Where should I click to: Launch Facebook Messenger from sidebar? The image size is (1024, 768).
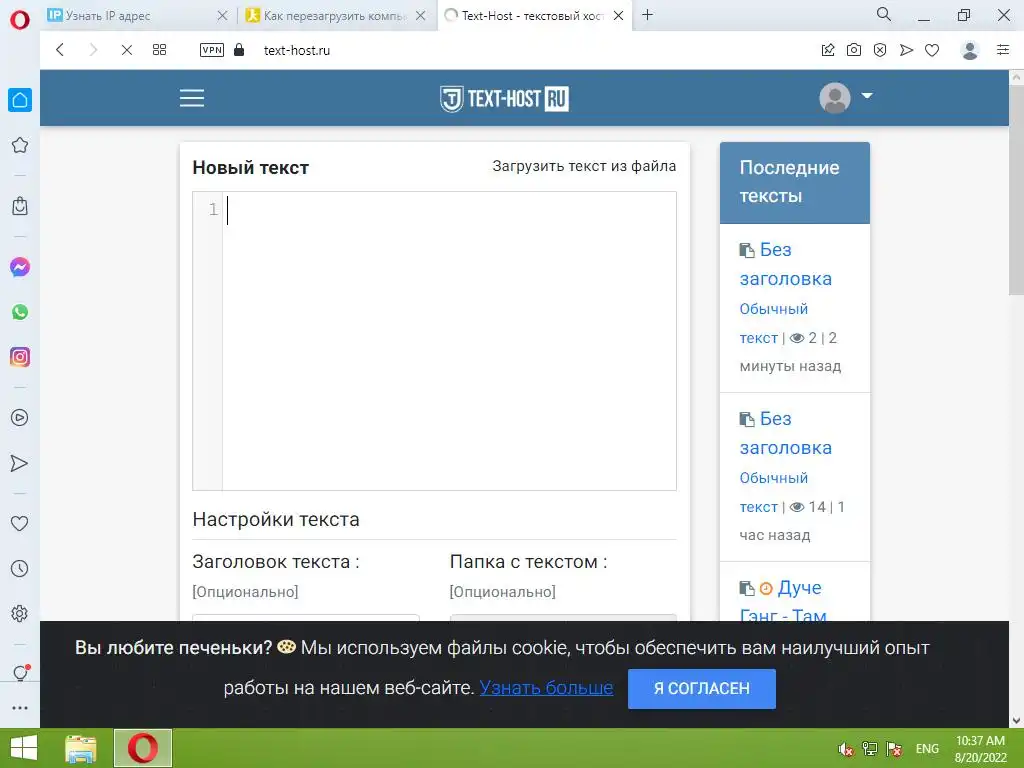(x=20, y=267)
